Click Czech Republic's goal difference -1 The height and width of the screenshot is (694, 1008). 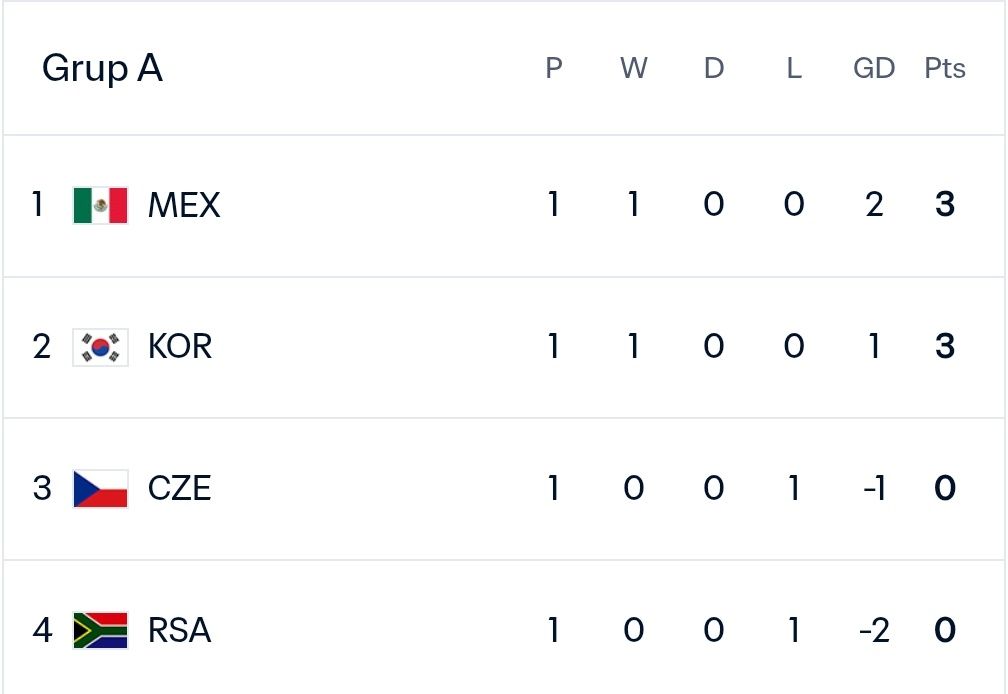874,488
